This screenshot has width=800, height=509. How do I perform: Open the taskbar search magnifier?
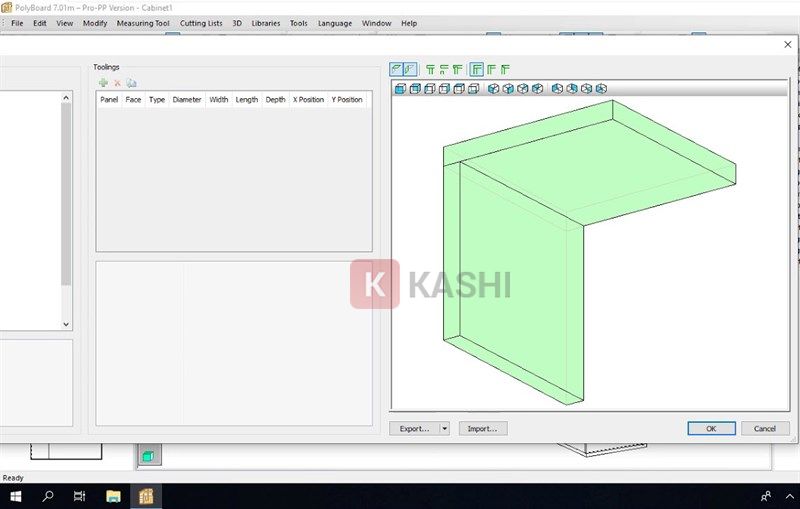48,496
